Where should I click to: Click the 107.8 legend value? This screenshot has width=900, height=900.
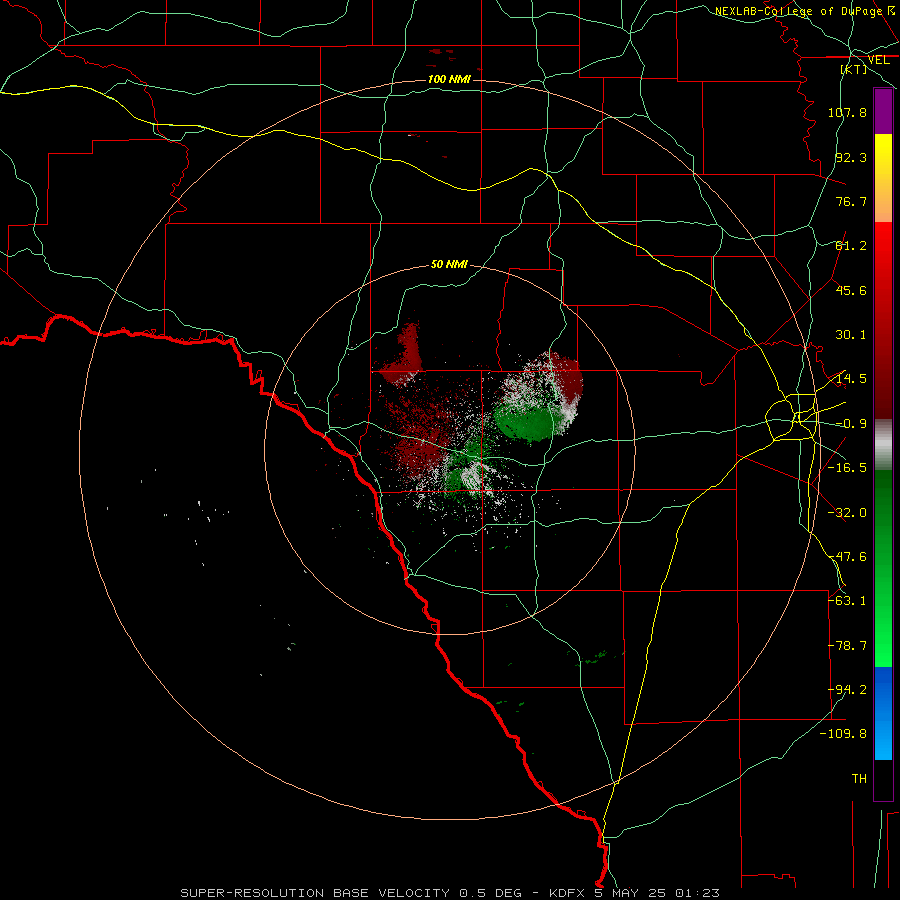[847, 112]
